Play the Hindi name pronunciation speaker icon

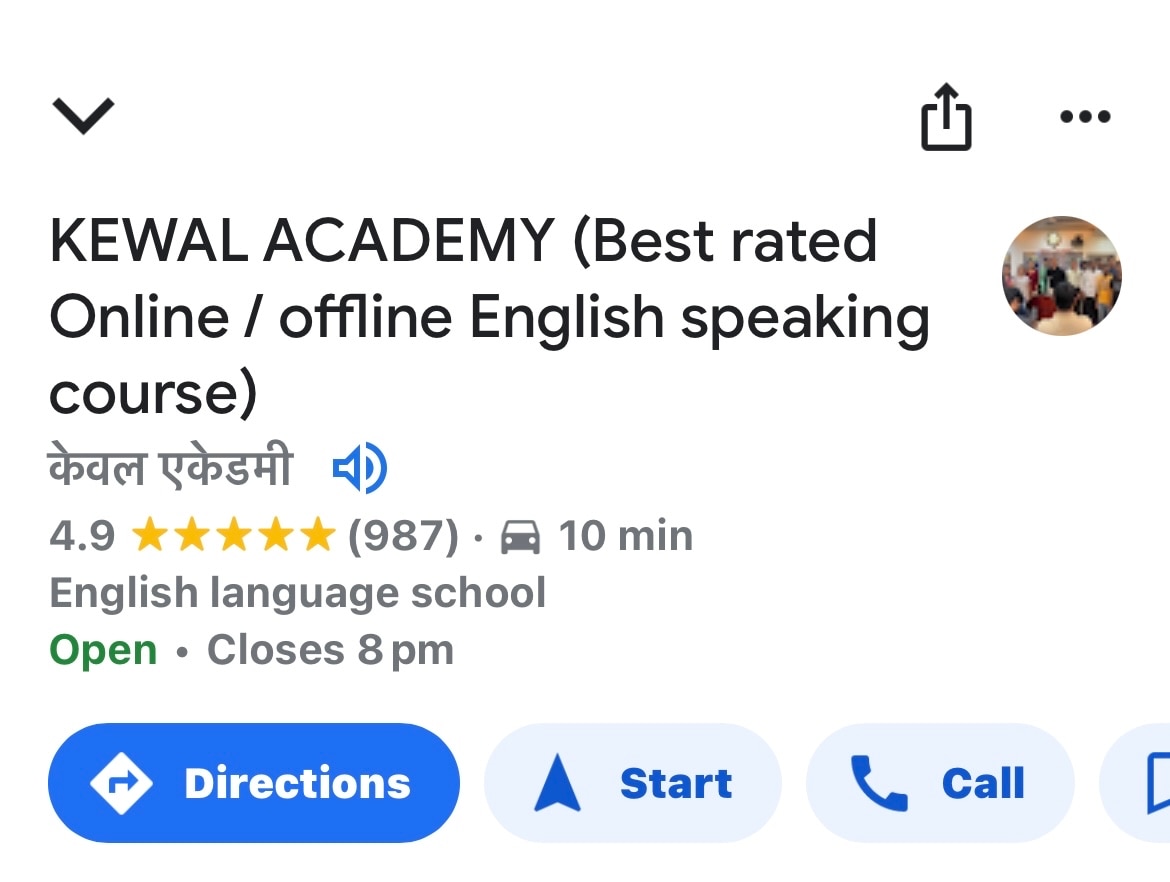point(359,467)
